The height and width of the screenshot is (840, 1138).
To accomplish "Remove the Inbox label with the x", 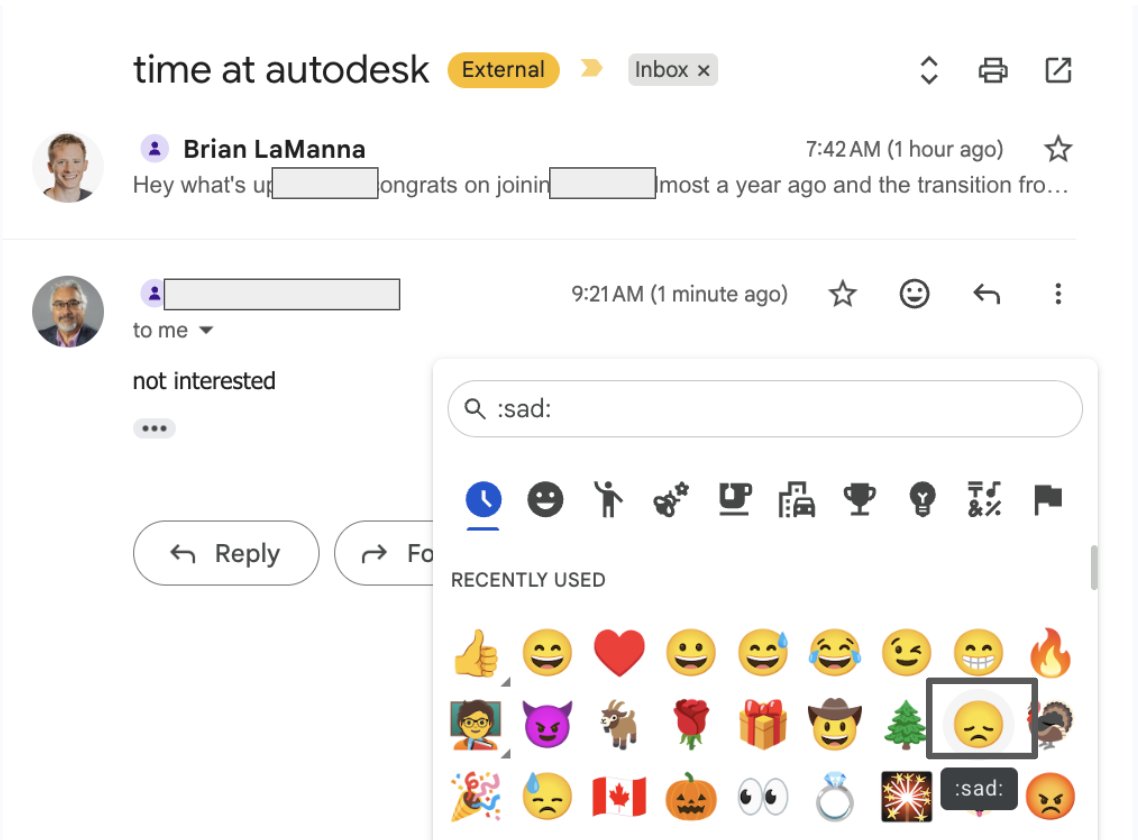I will point(703,70).
